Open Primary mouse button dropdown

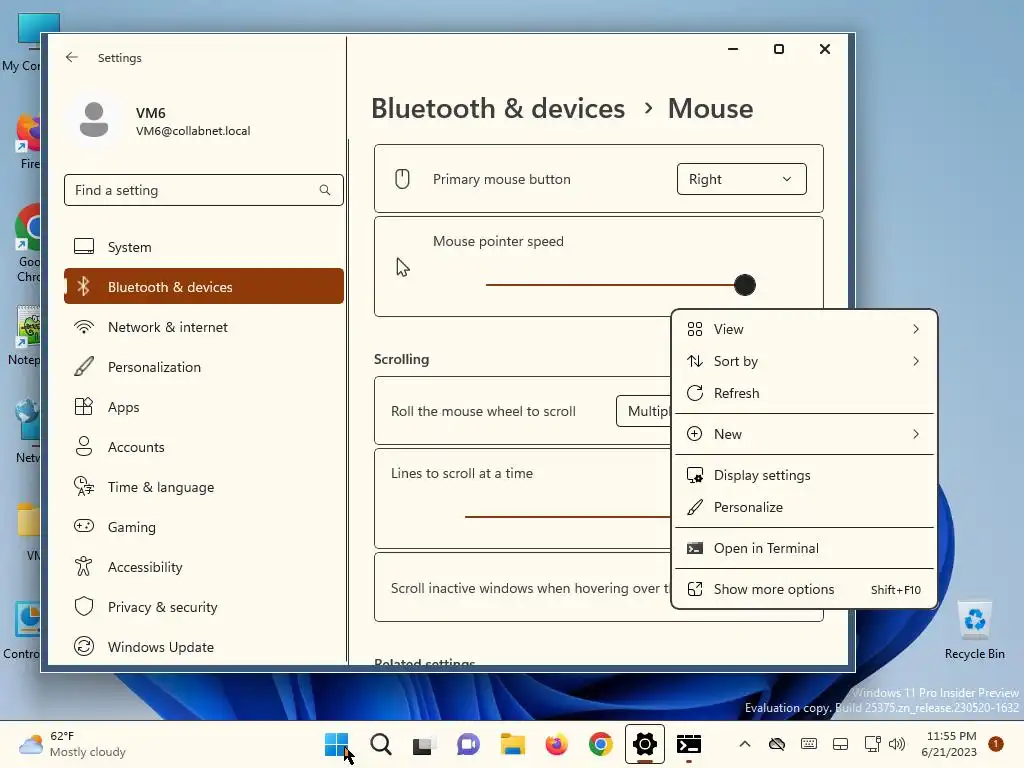(x=741, y=179)
